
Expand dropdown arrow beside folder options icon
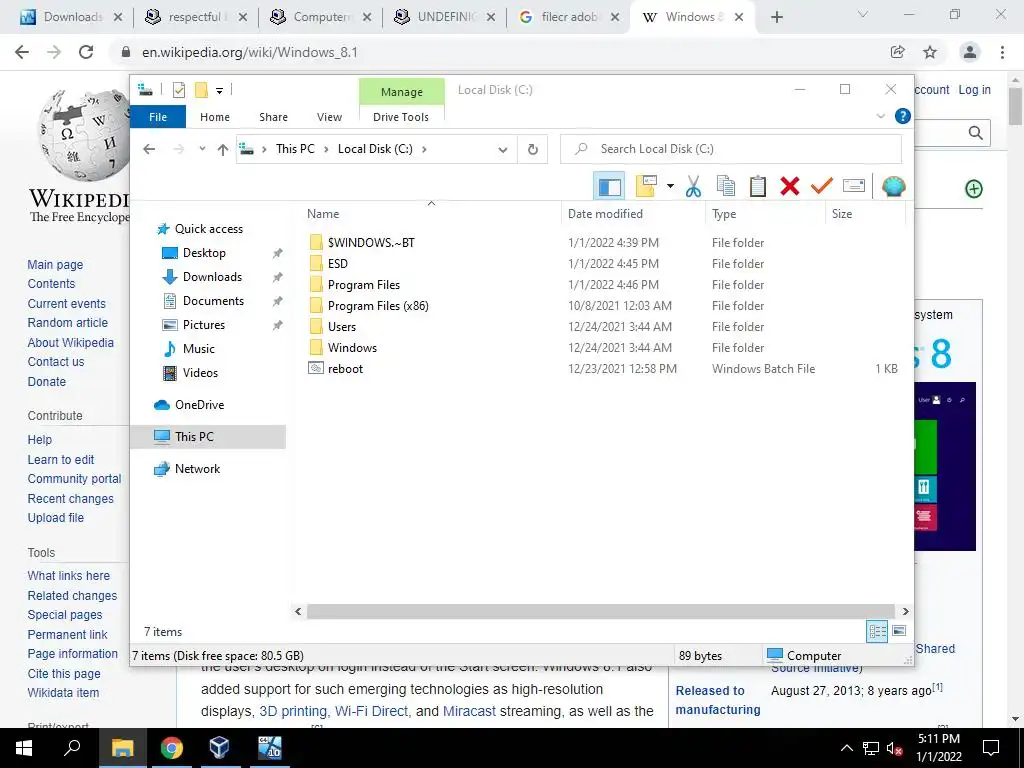click(670, 187)
